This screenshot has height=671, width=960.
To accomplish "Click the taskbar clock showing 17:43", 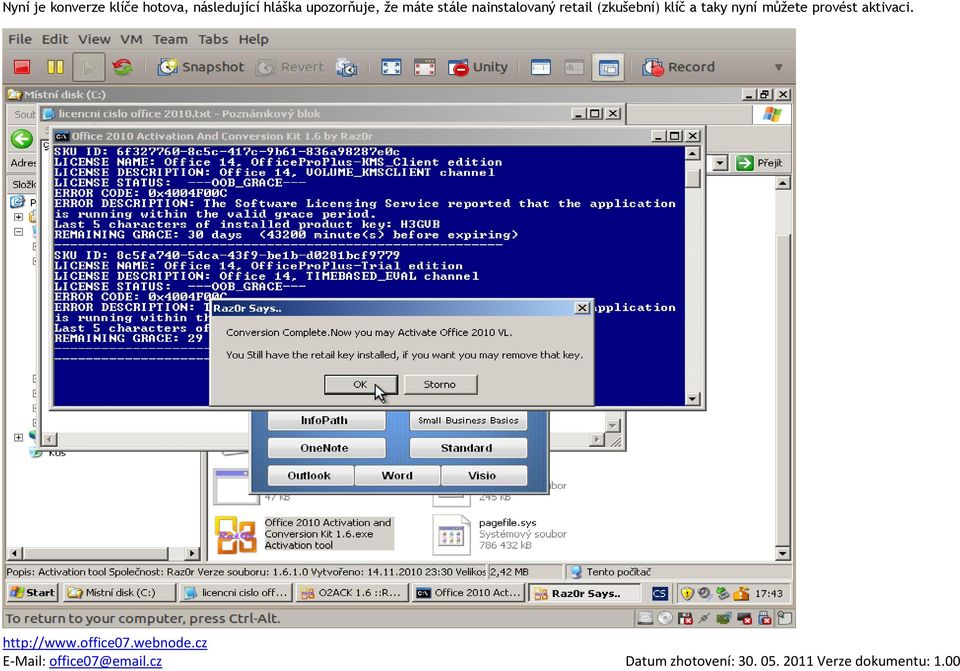I will [x=769, y=593].
